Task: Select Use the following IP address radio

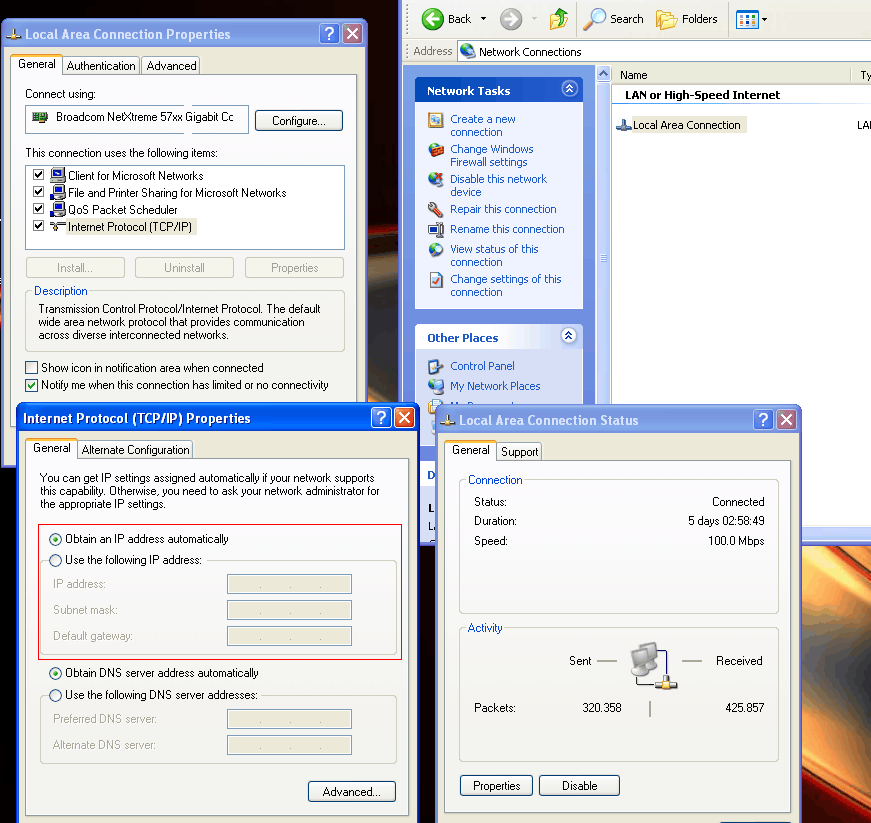Action: pyautogui.click(x=56, y=560)
